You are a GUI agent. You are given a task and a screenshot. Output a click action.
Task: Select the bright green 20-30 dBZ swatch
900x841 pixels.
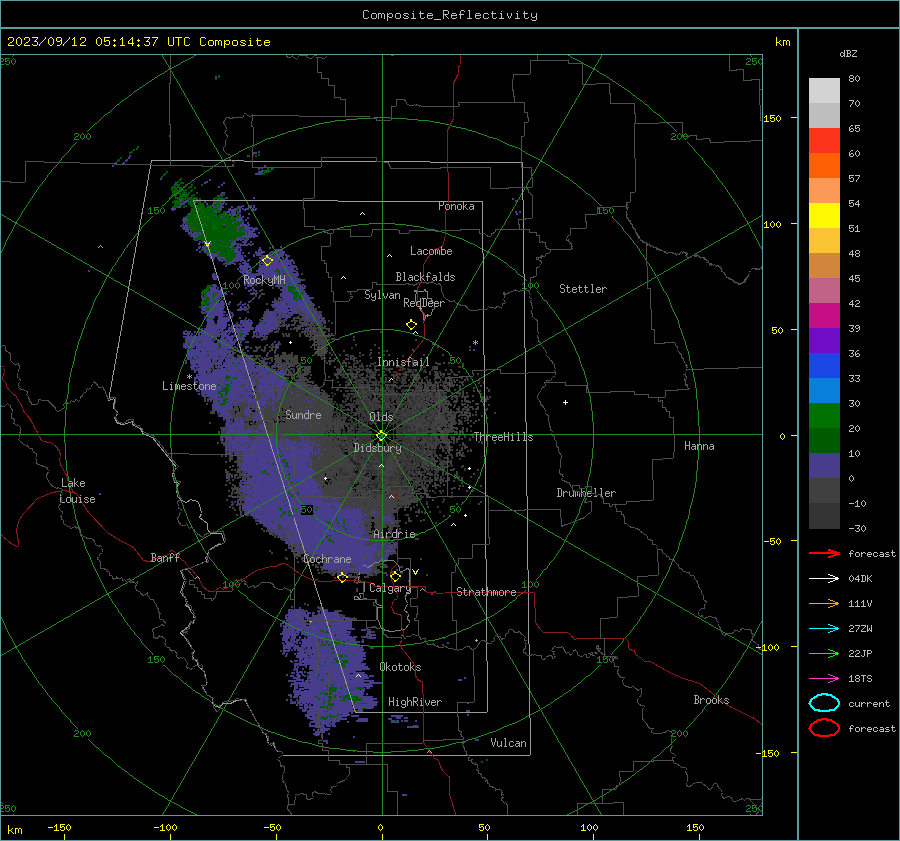click(x=824, y=416)
